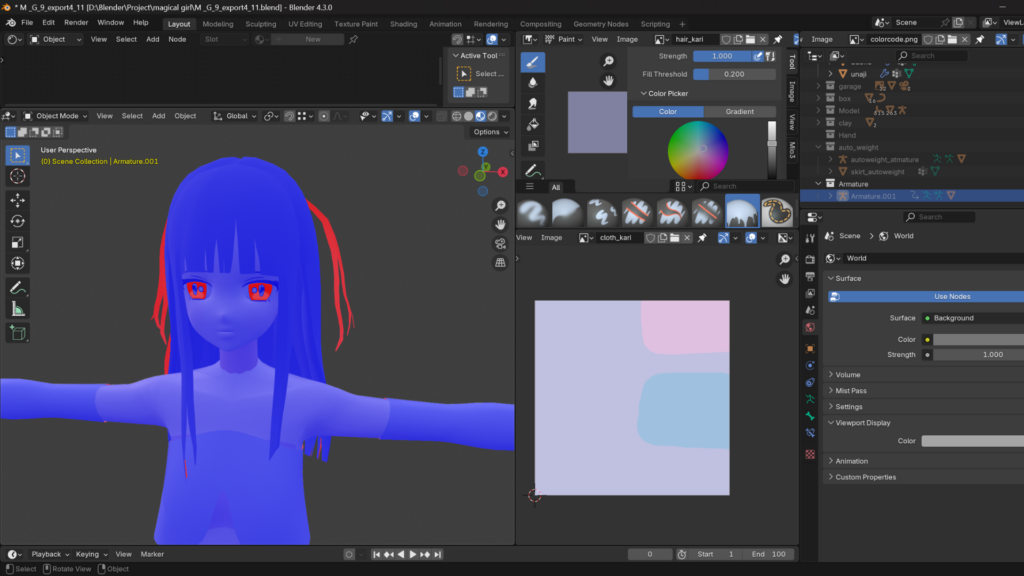Adjust the Fill Threshold slider
Image resolution: width=1024 pixels, height=576 pixels.
[x=734, y=74]
